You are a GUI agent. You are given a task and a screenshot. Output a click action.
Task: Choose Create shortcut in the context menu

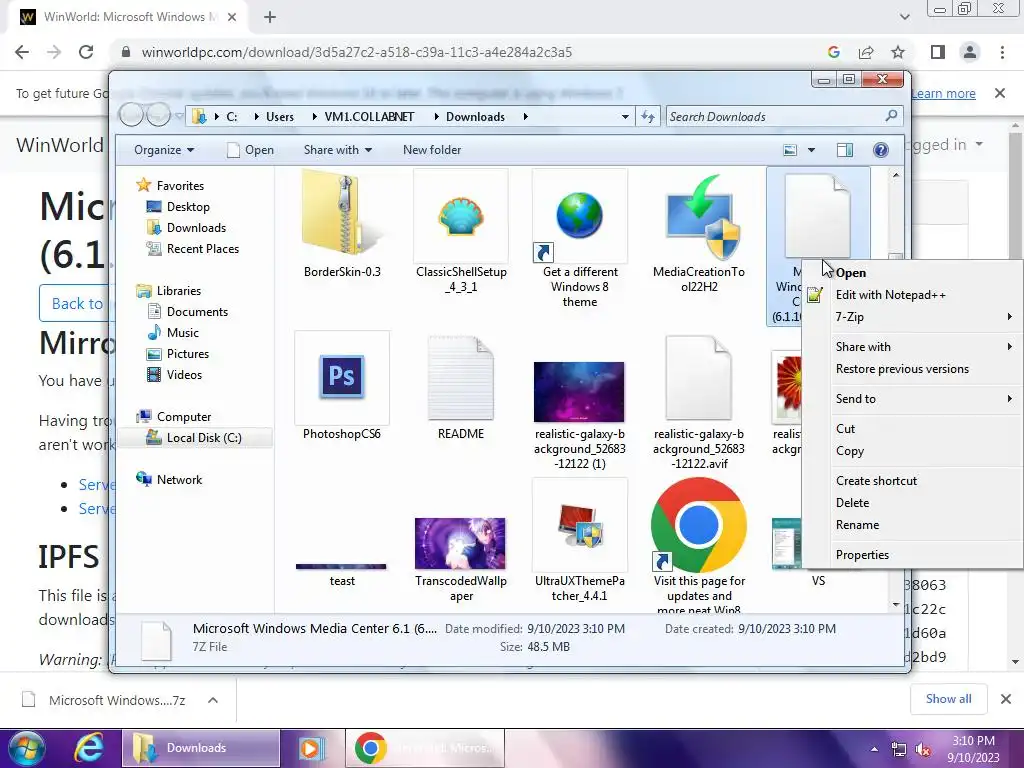pos(912,481)
